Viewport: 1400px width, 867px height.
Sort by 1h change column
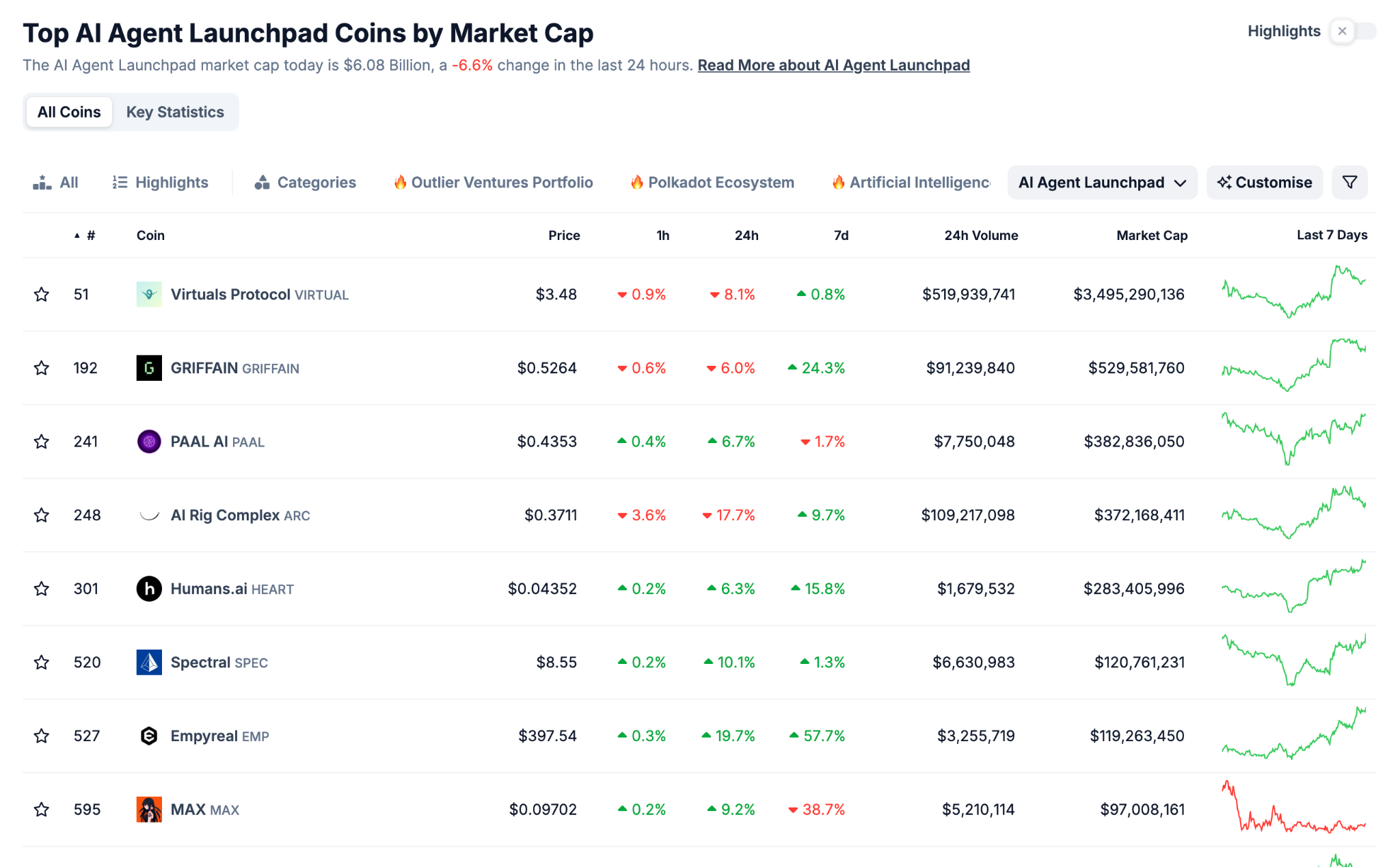coord(663,235)
